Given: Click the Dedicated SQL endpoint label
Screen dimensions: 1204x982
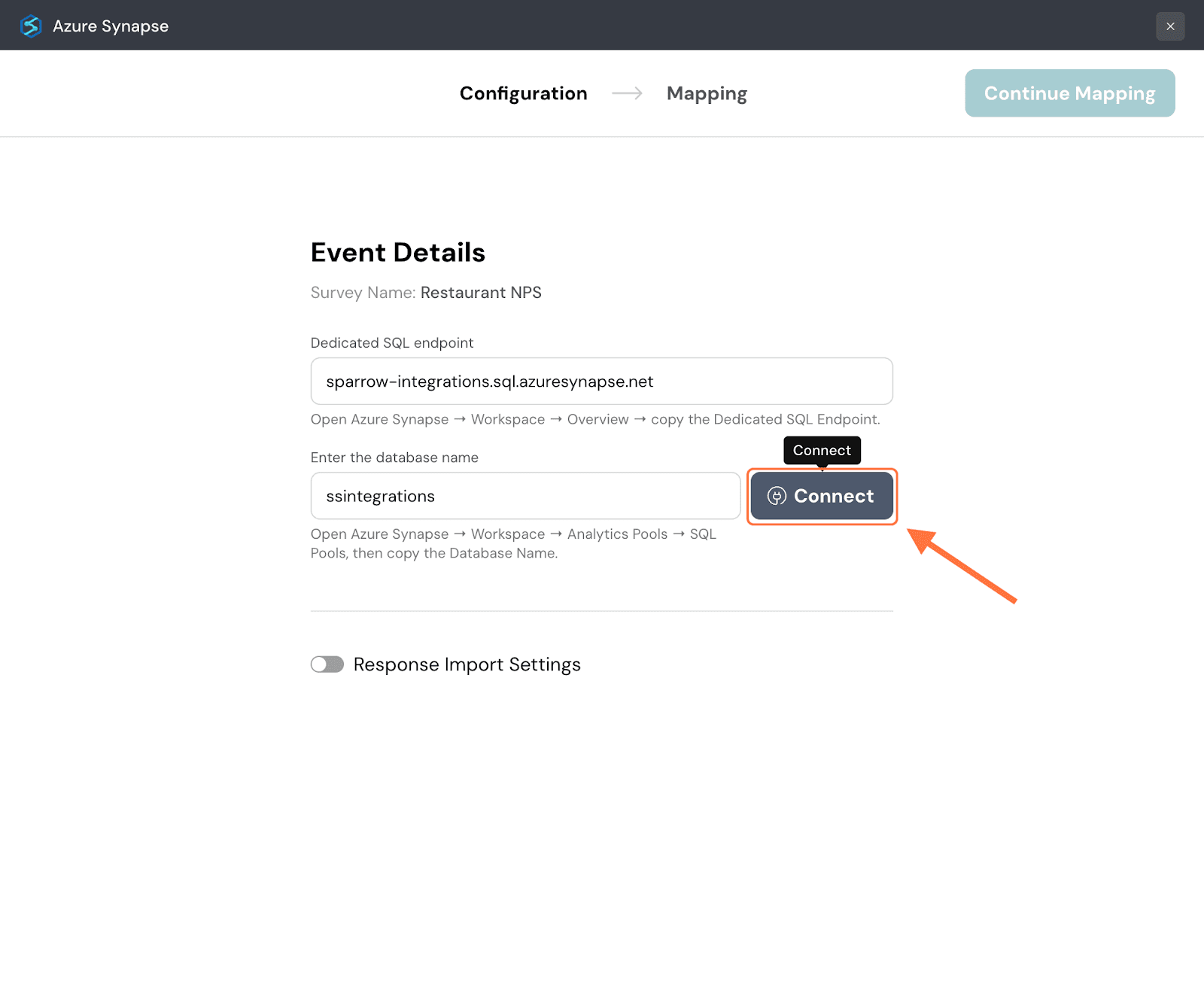Looking at the screenshot, I should click(x=392, y=343).
